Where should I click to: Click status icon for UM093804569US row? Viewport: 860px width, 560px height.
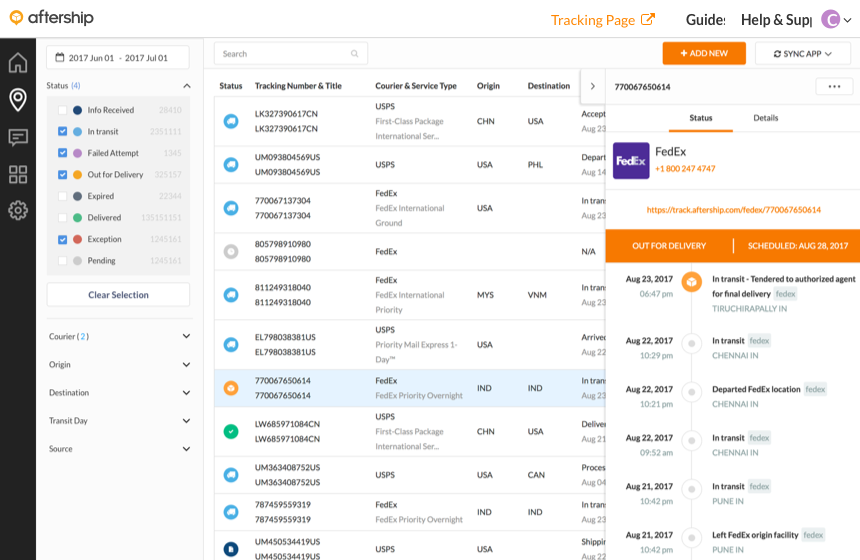pos(231,165)
